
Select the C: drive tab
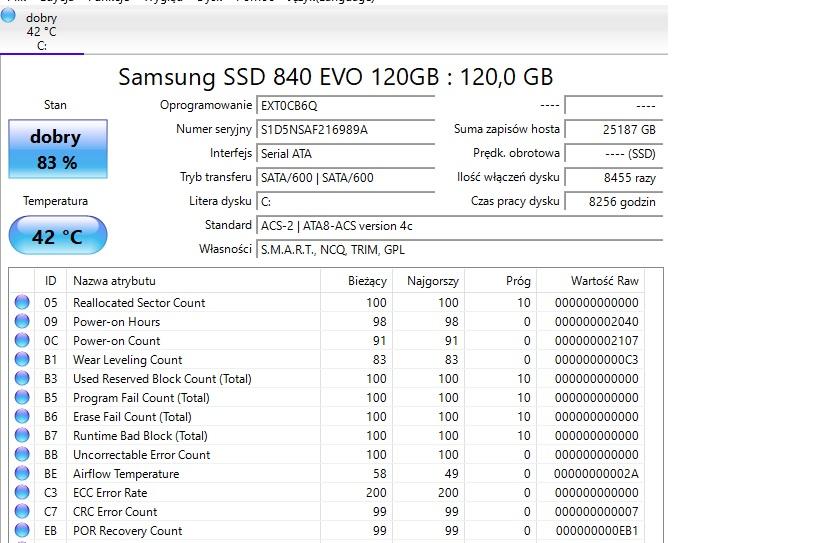pyautogui.click(x=41, y=31)
